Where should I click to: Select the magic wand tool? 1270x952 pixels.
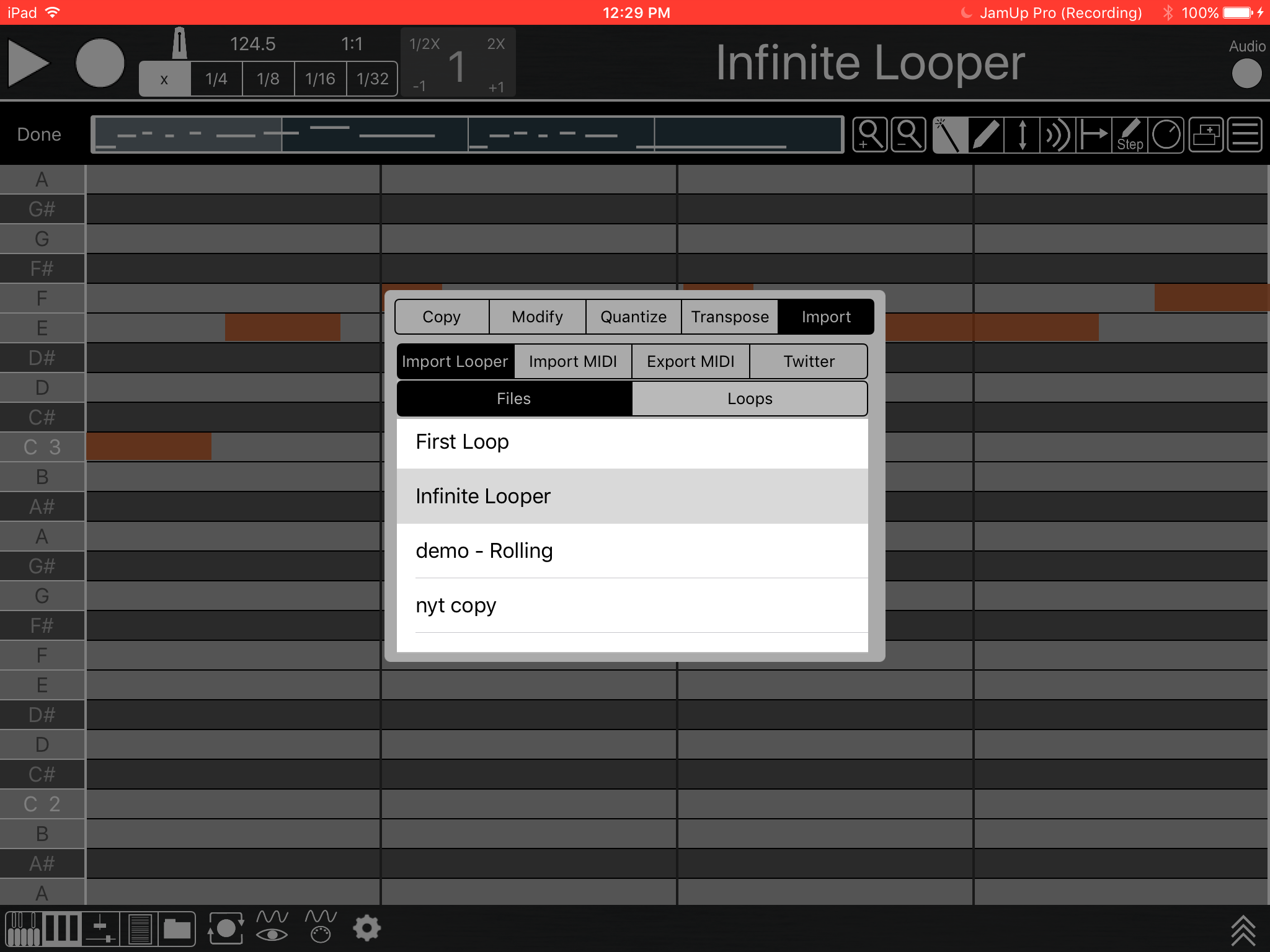tap(950, 134)
